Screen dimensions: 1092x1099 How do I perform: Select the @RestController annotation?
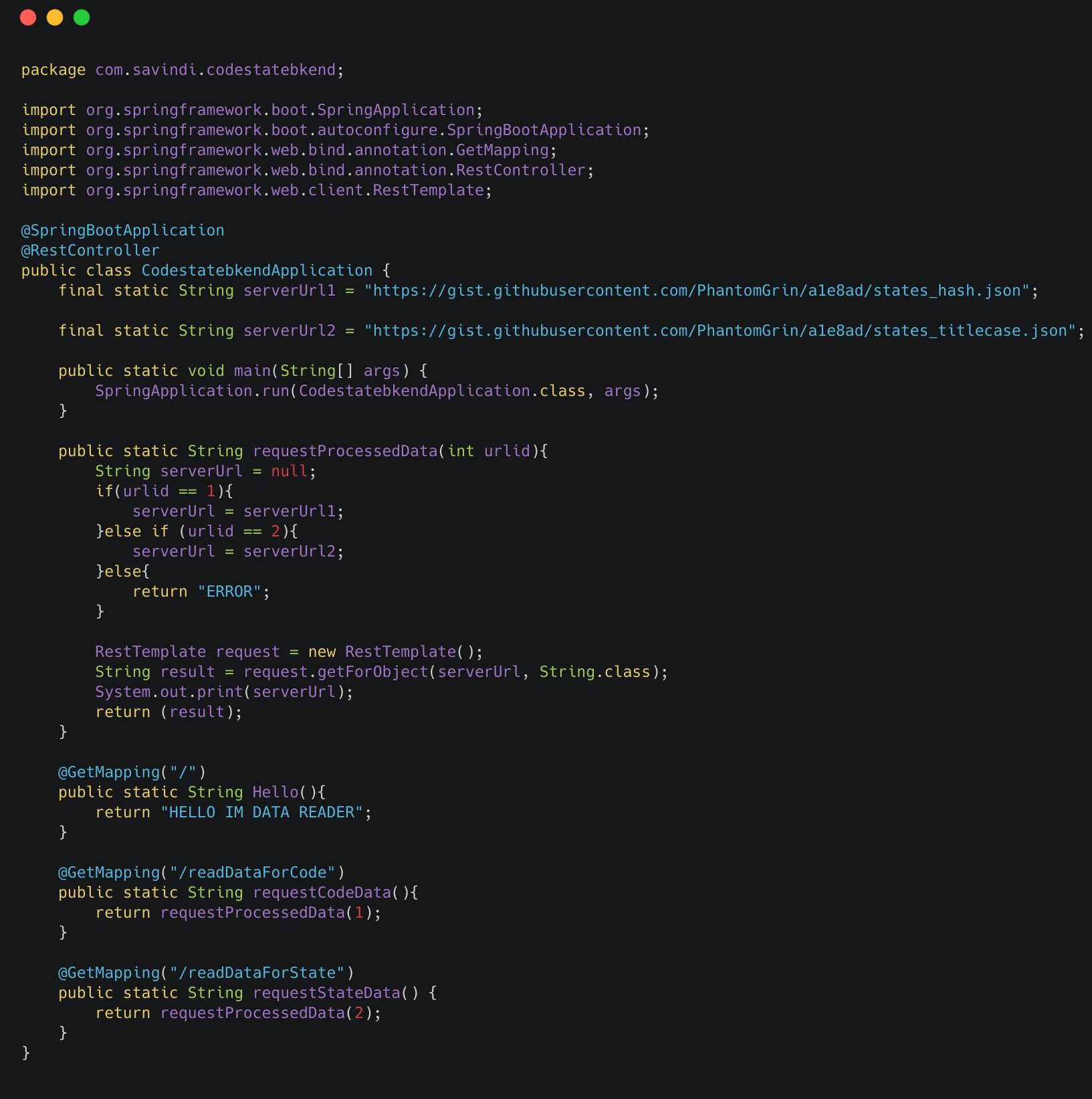pyautogui.click(x=90, y=249)
